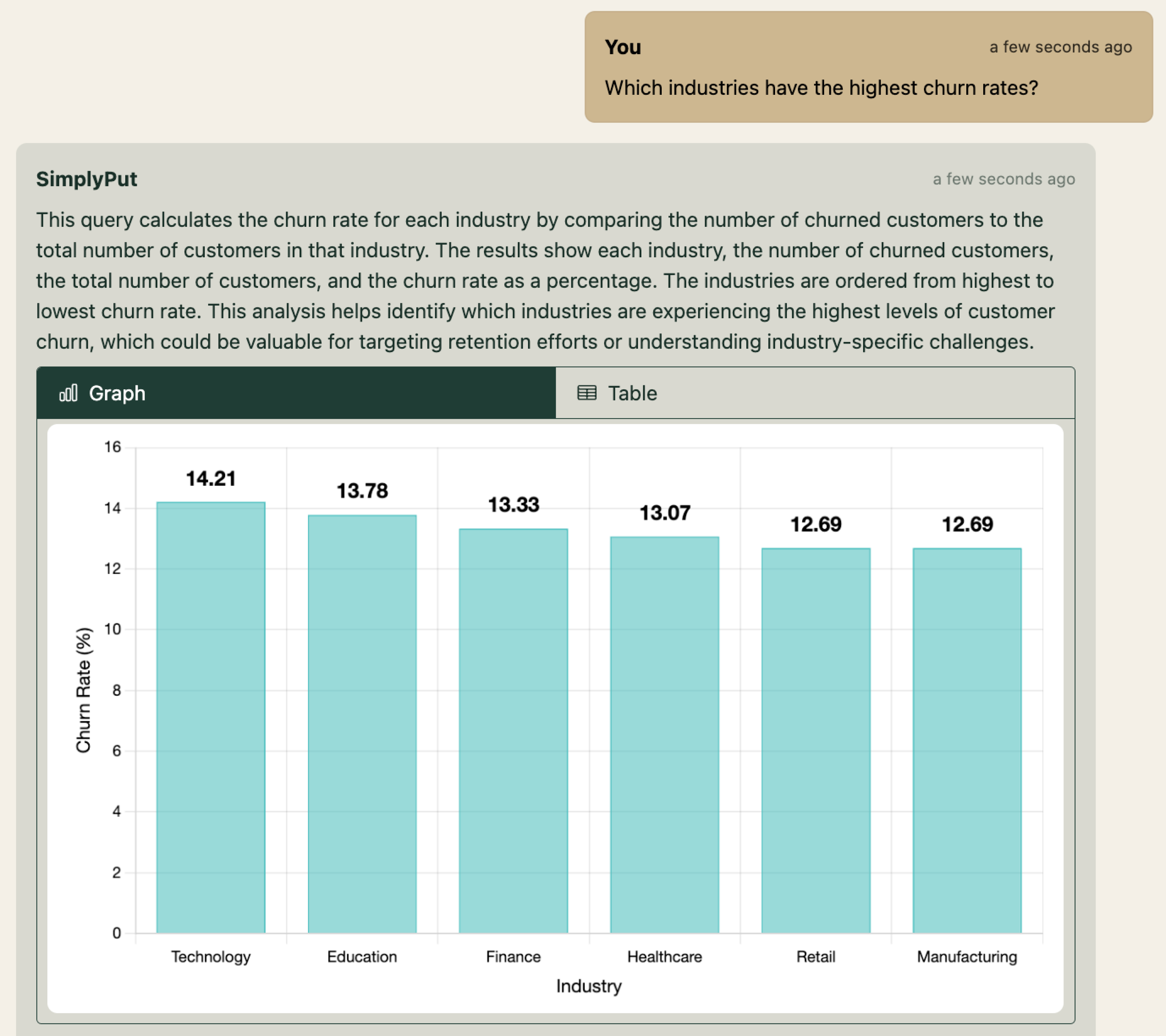Click the 12.69 label above Retail
The height and width of the screenshot is (1036, 1166).
[816, 524]
